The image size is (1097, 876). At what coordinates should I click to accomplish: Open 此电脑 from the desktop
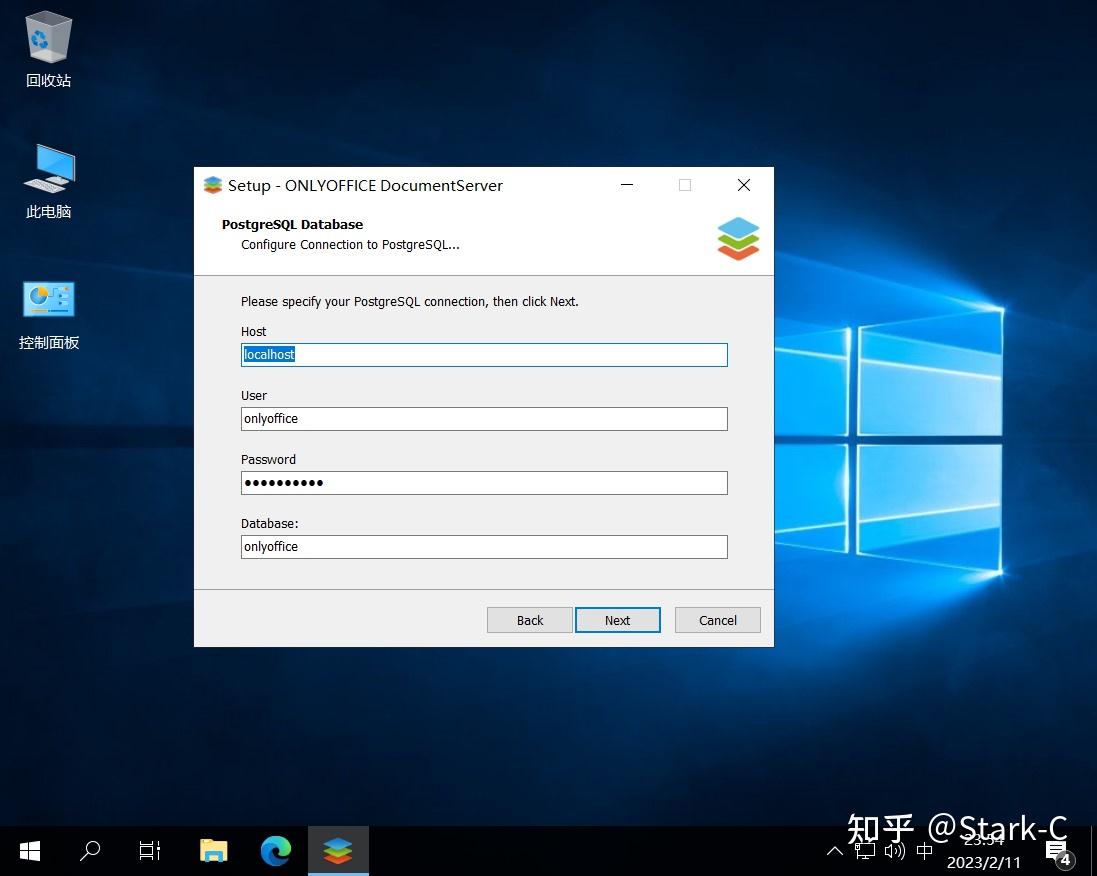[47, 182]
